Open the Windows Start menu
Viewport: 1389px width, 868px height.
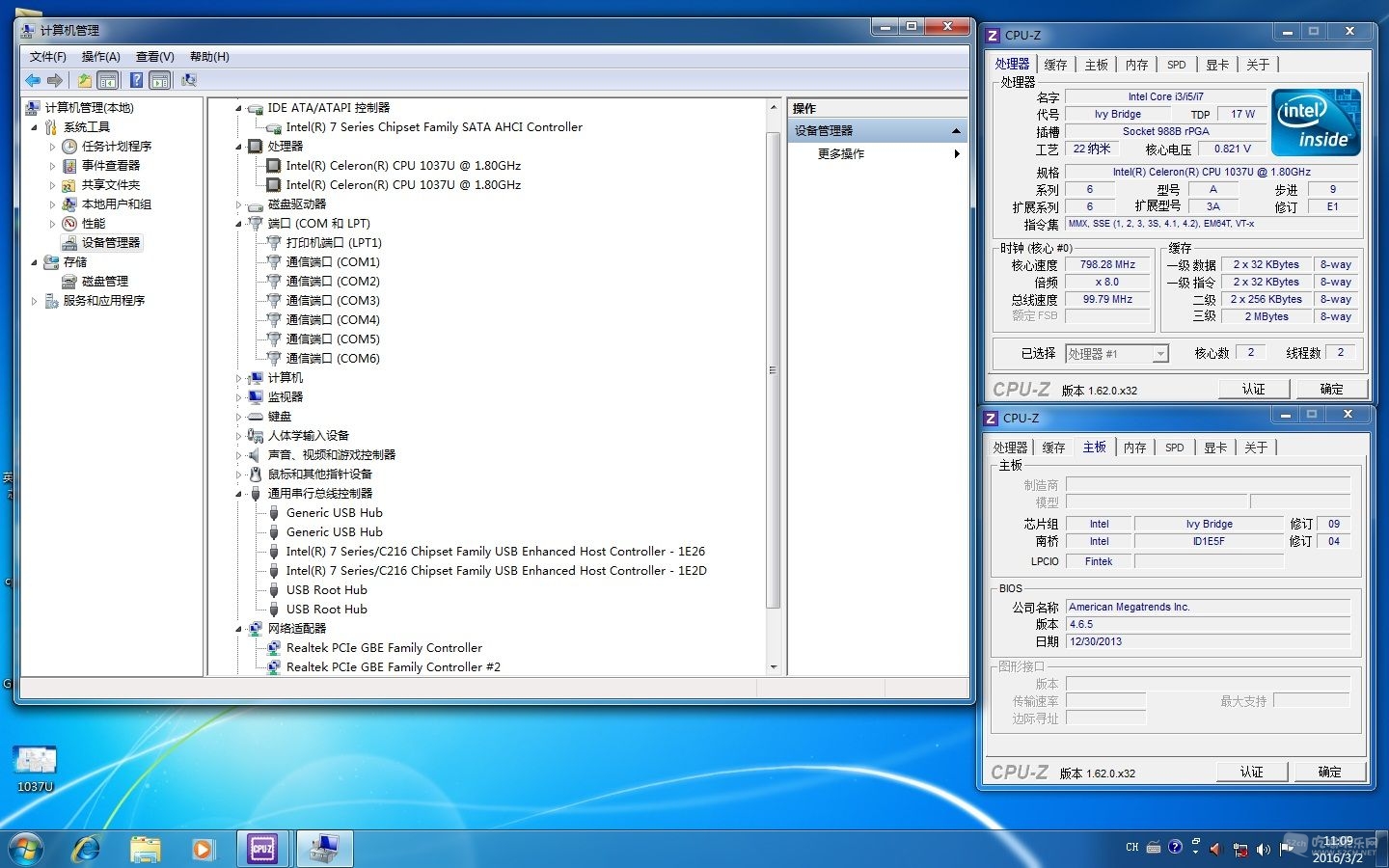point(26,849)
